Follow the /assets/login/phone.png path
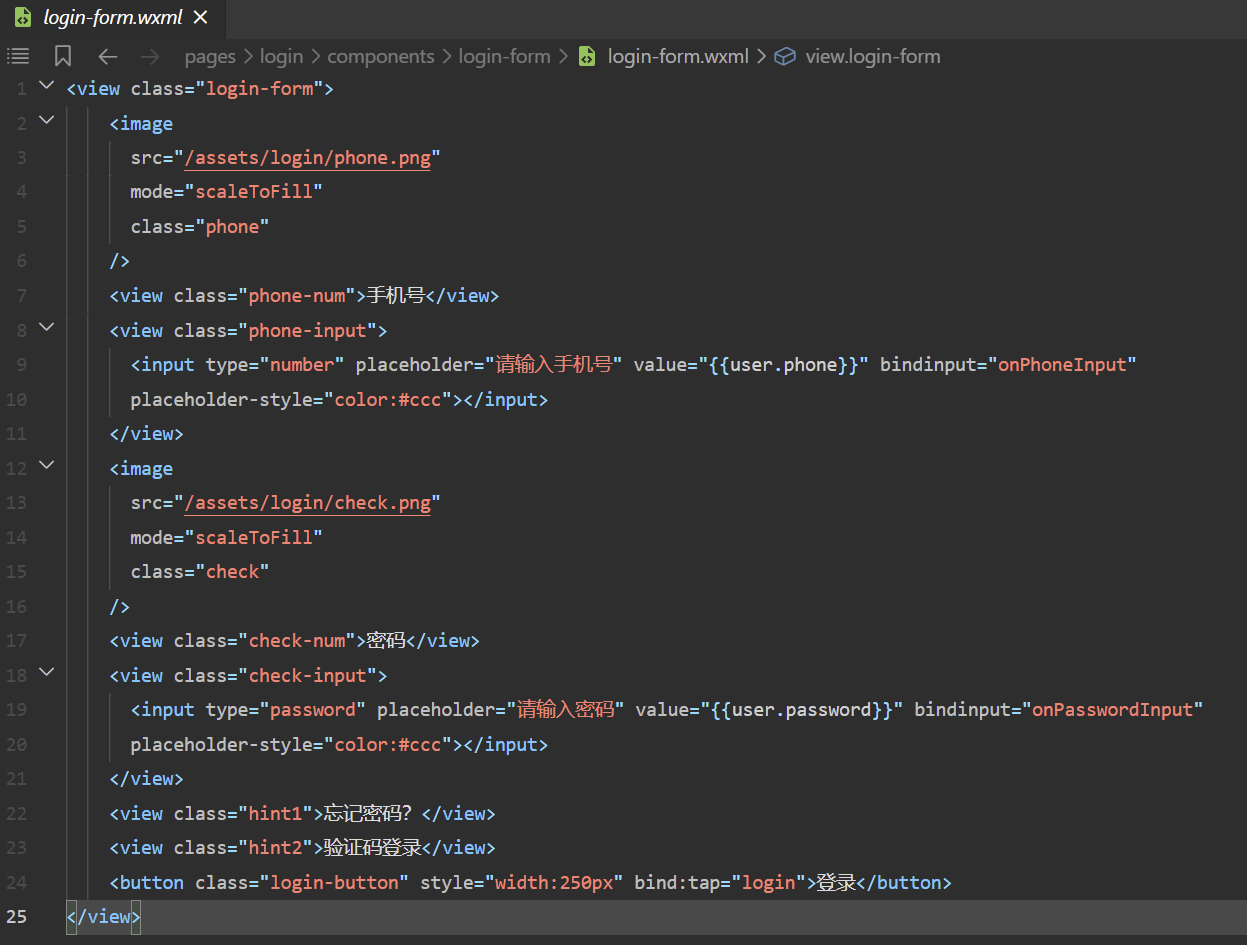1247x945 pixels. pos(307,158)
